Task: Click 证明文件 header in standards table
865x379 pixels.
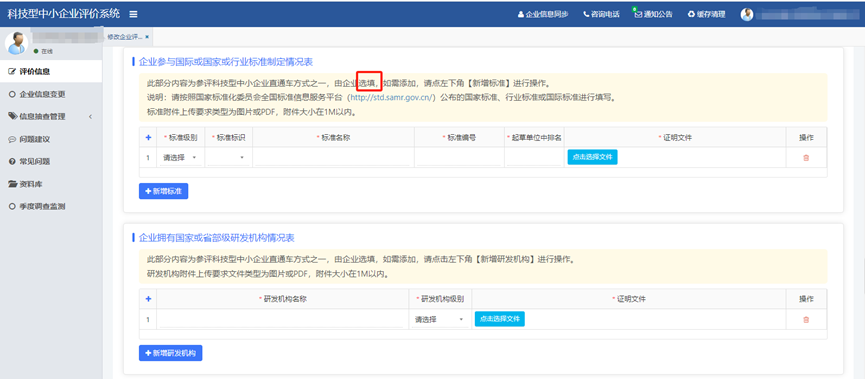Action: coord(675,137)
